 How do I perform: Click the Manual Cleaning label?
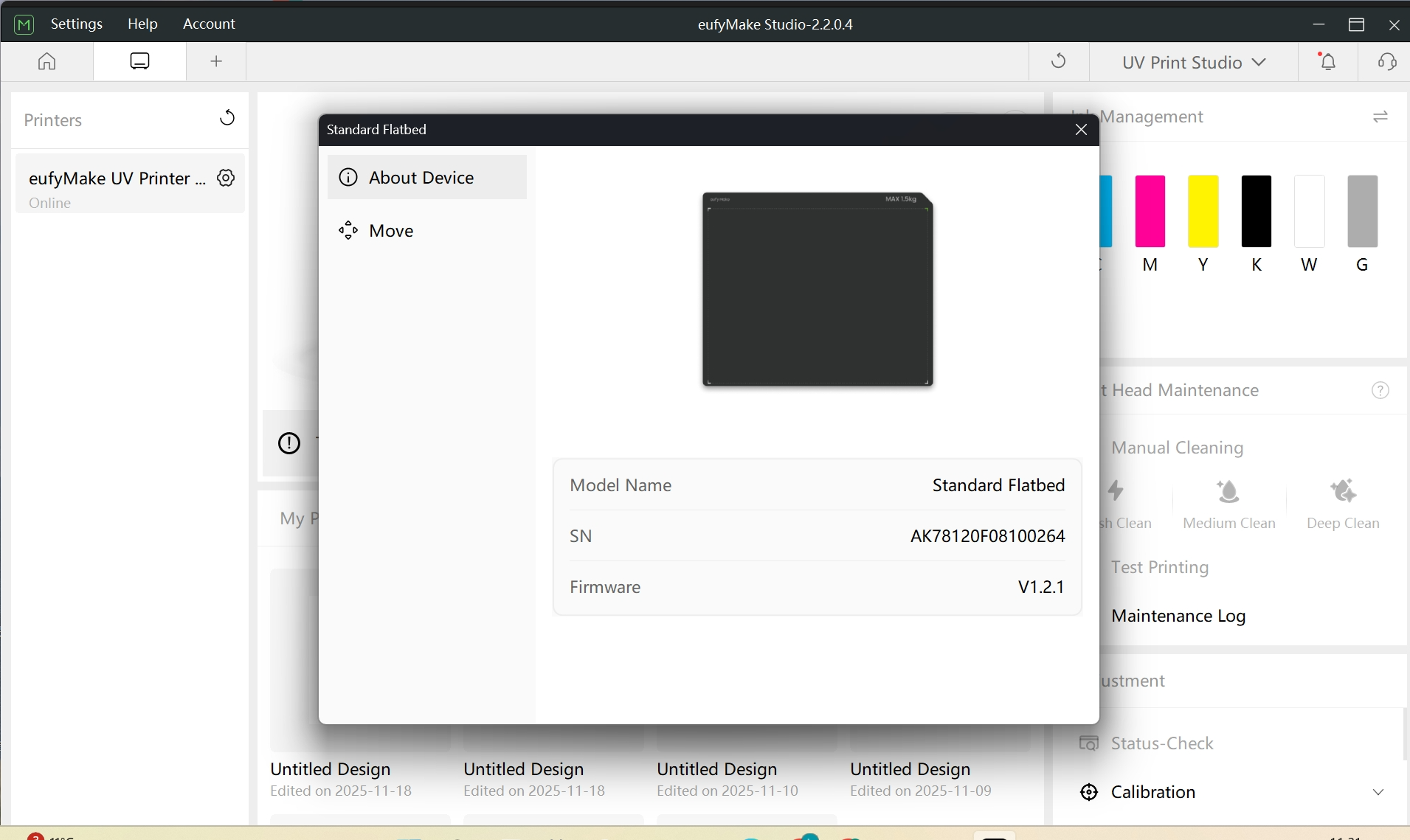(x=1177, y=448)
